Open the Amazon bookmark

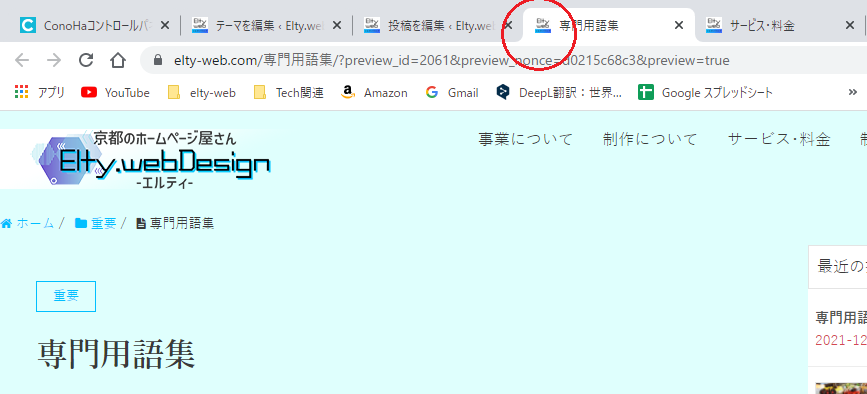(x=374, y=92)
